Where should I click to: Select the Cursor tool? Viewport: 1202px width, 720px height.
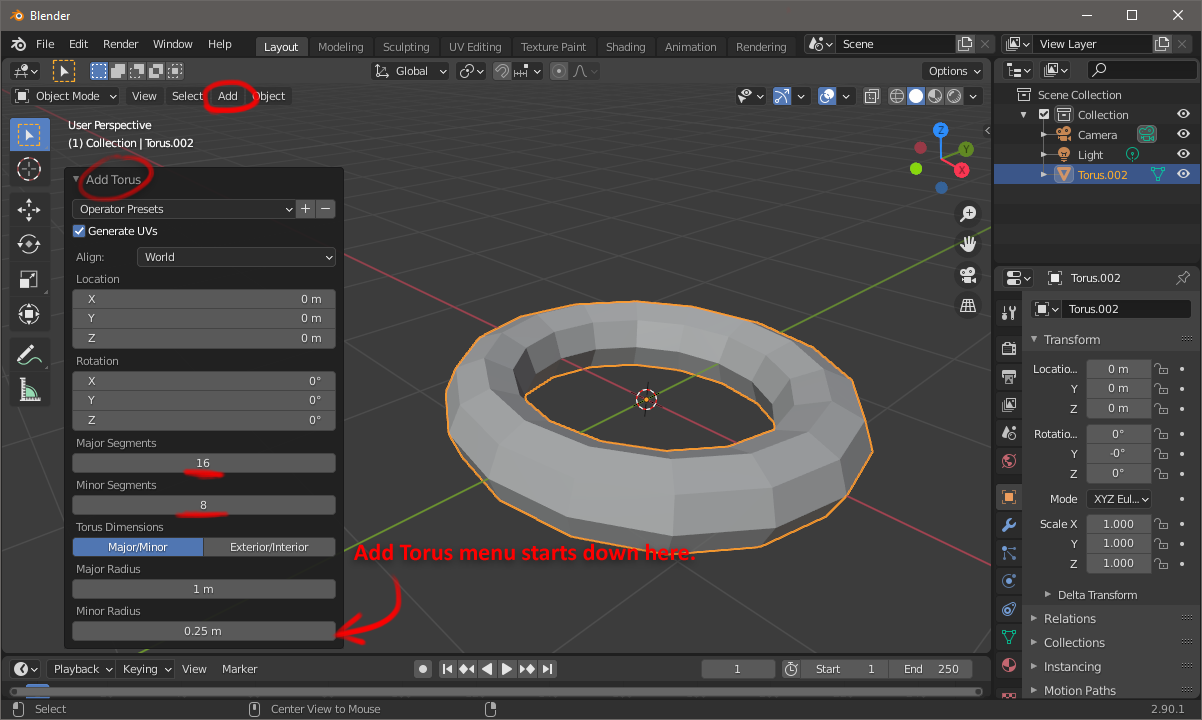point(29,169)
